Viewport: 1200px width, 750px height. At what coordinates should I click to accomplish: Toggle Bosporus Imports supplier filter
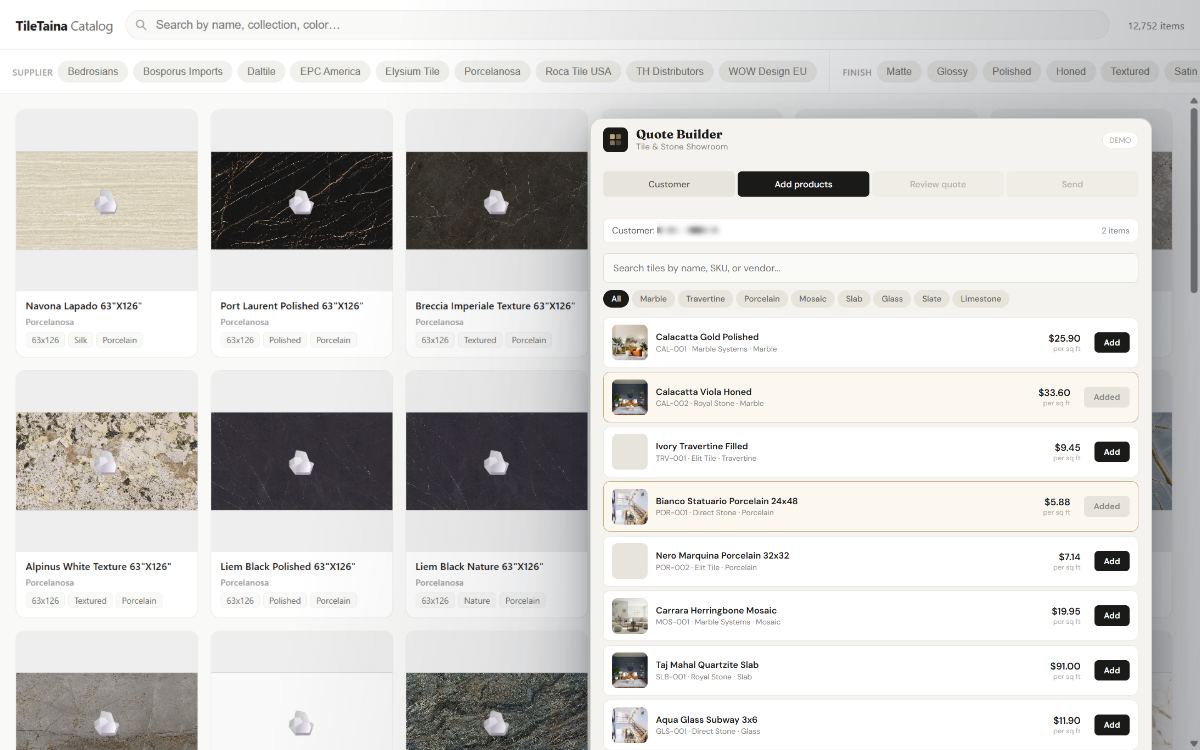(183, 72)
